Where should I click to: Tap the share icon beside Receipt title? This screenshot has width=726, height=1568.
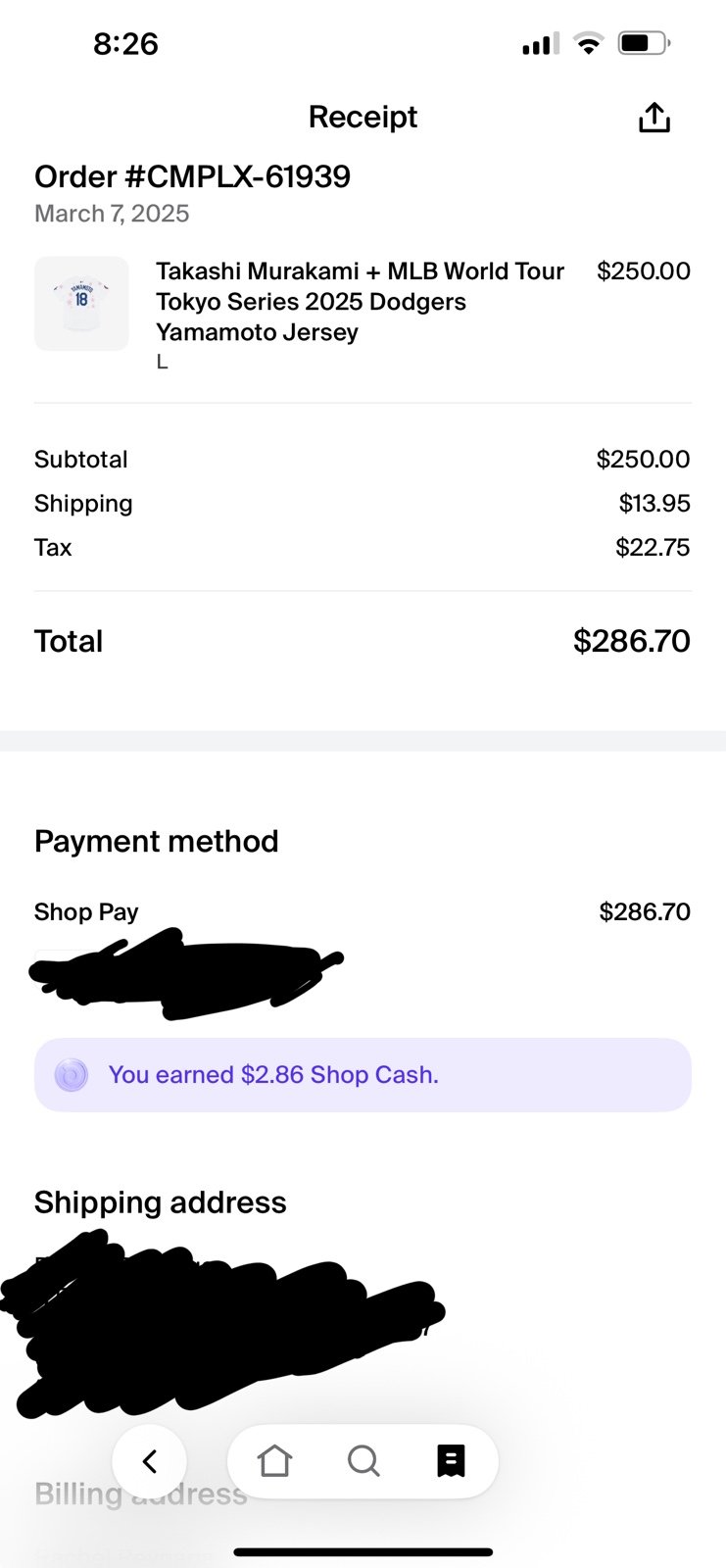click(654, 118)
